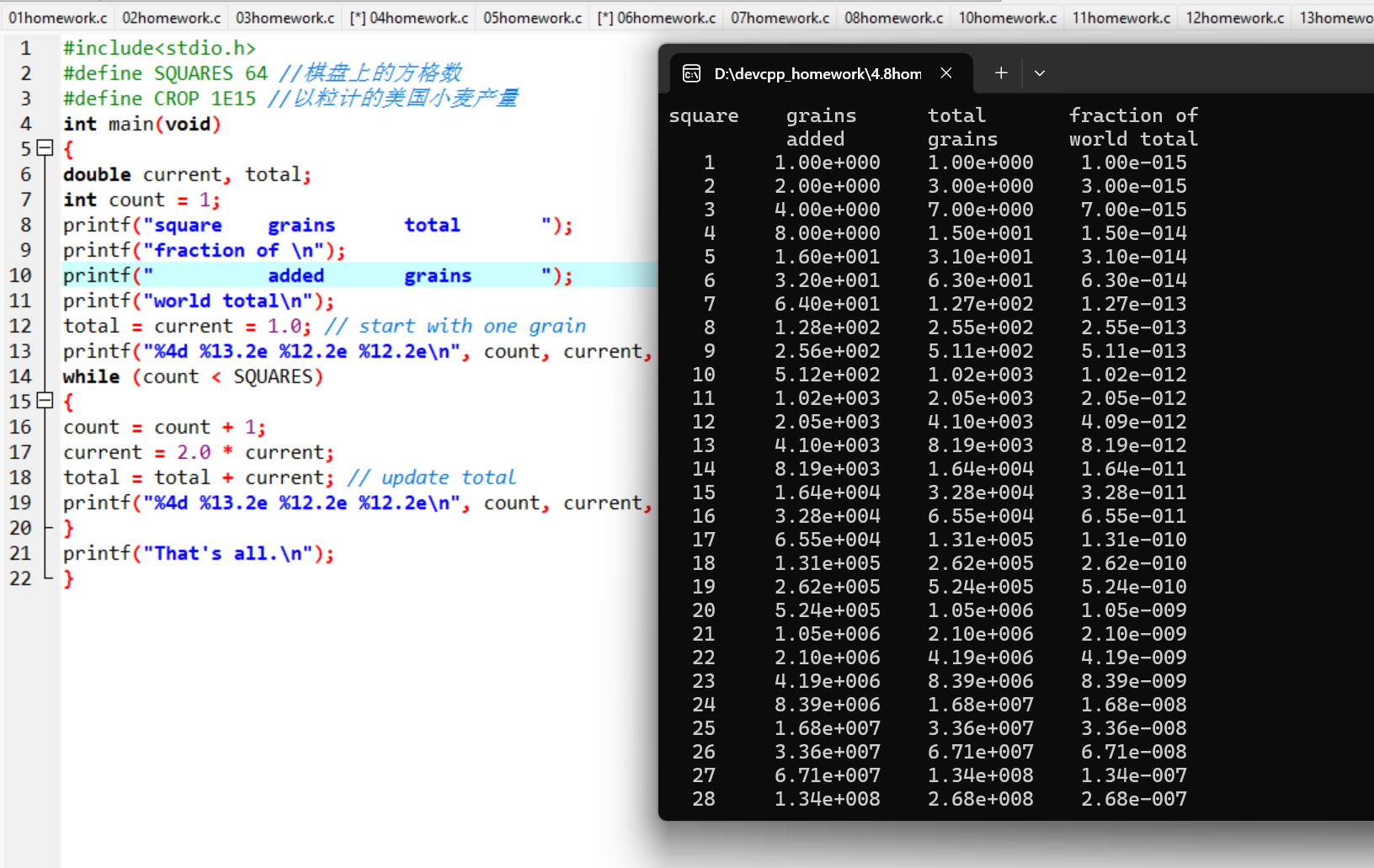Image resolution: width=1374 pixels, height=868 pixels.
Task: Click the terminal icon in the console tab
Action: [691, 74]
